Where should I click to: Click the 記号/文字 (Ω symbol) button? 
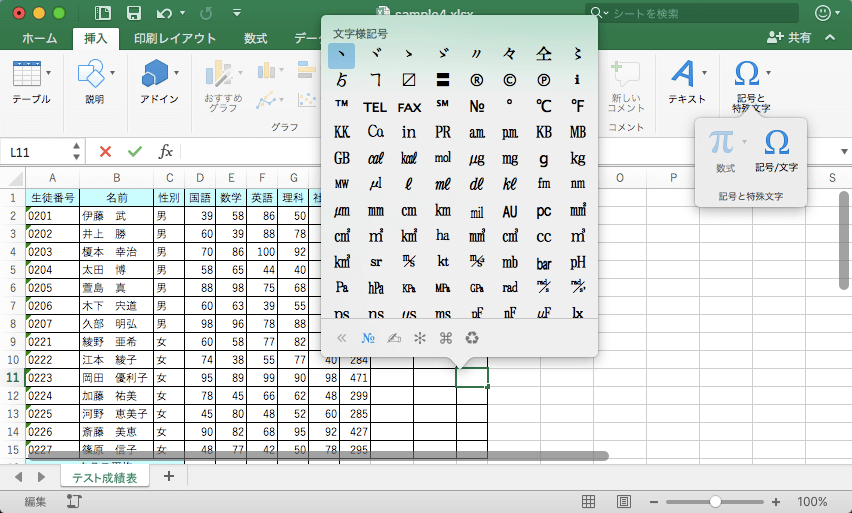pos(776,148)
